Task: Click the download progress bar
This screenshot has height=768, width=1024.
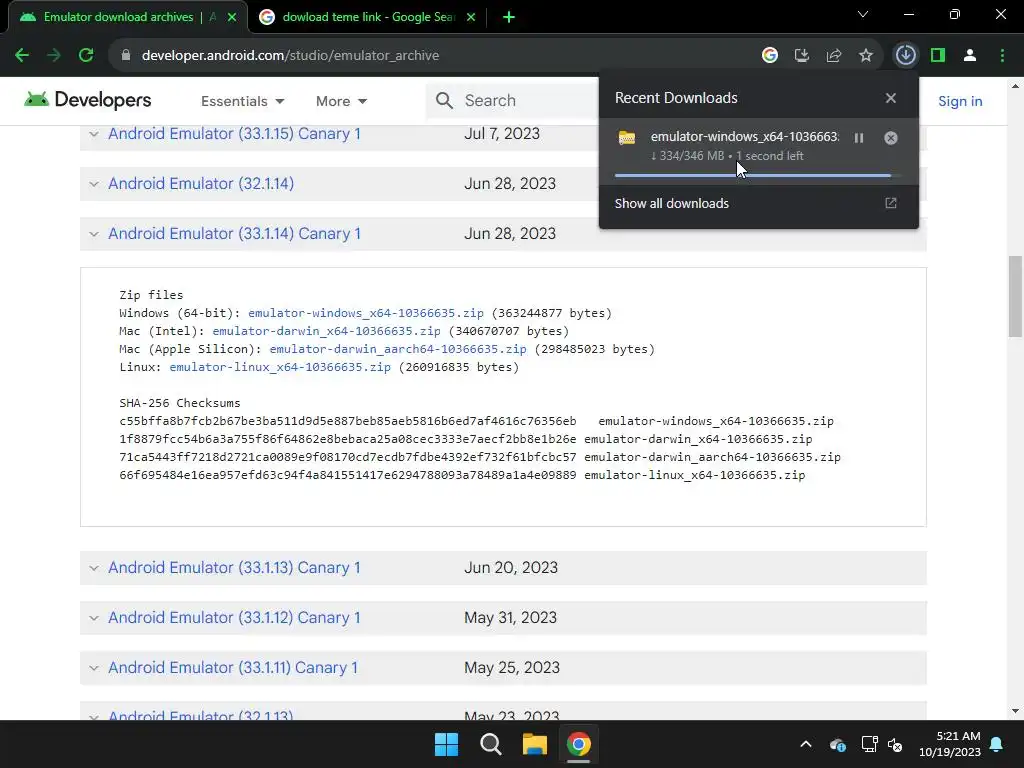Action: (x=756, y=175)
